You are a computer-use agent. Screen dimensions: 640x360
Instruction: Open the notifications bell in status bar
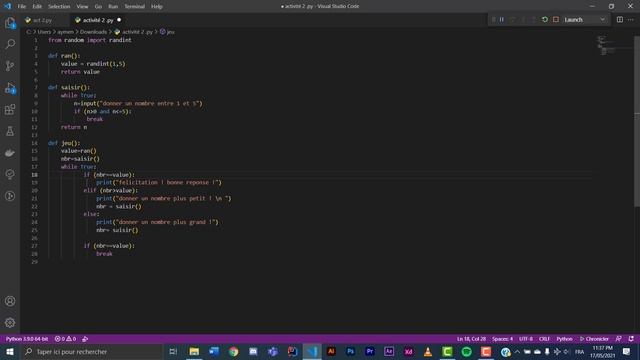click(631, 339)
